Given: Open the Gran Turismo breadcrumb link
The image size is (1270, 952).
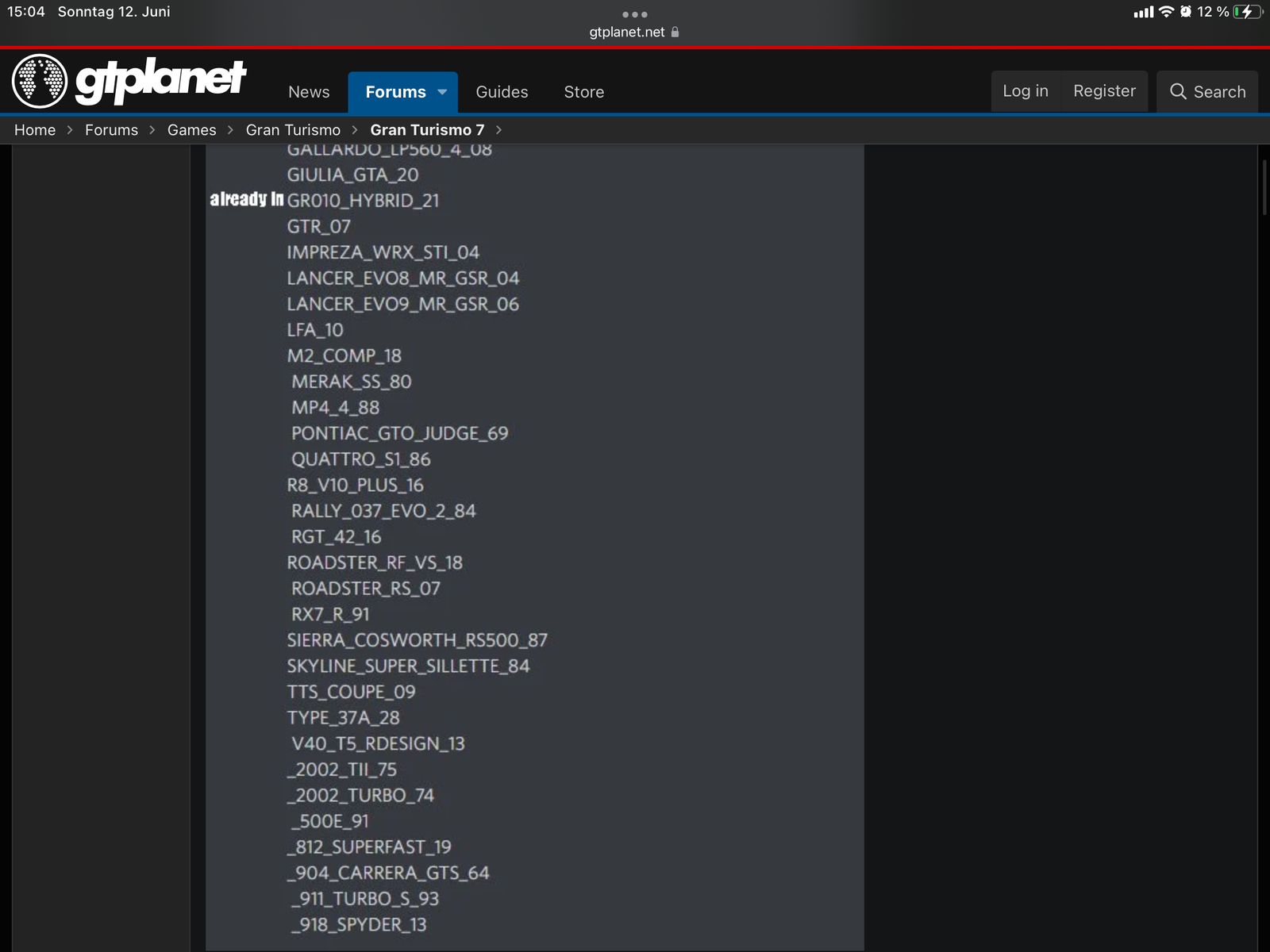Looking at the screenshot, I should (x=293, y=130).
